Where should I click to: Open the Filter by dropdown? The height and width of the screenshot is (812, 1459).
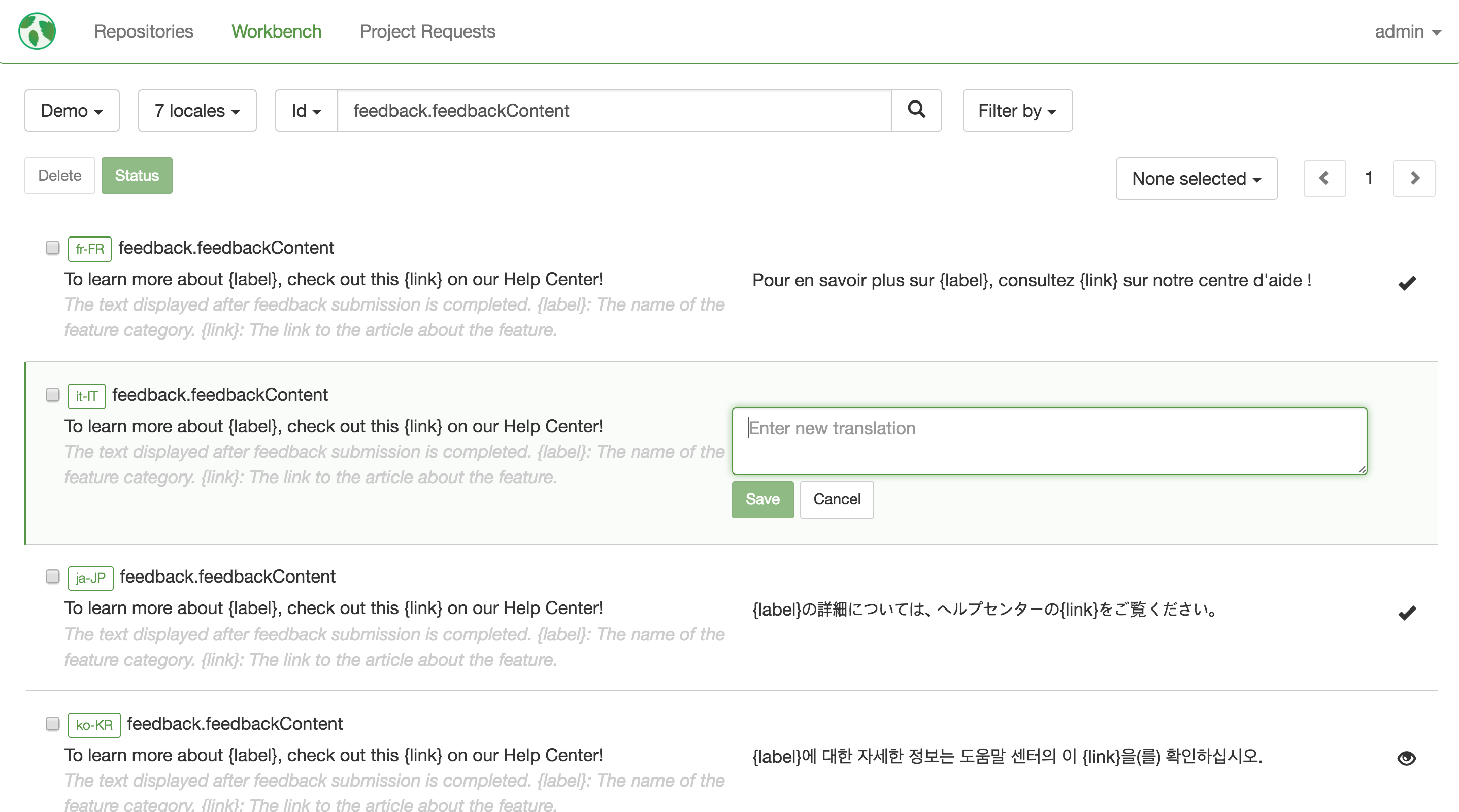1017,111
